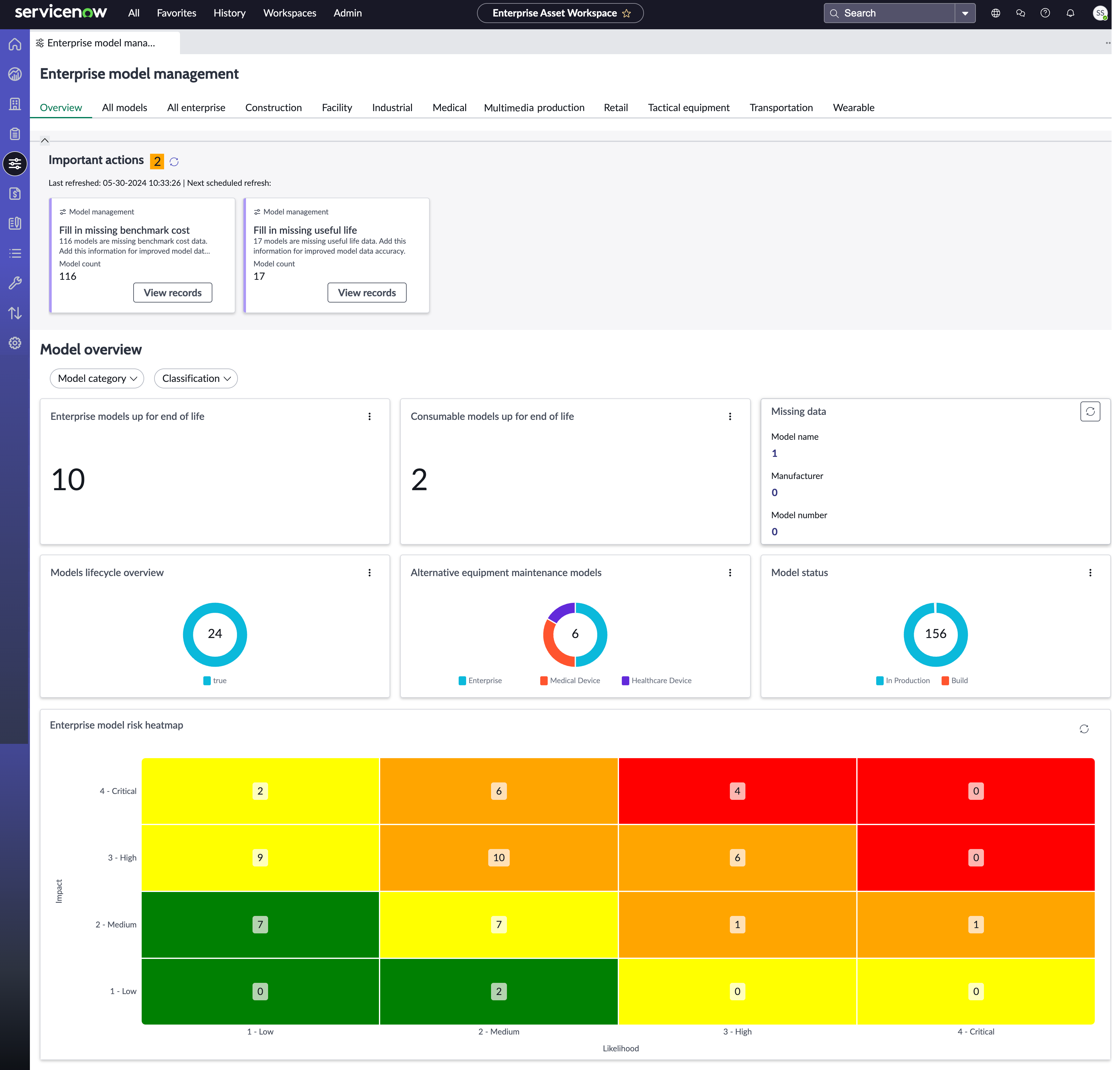
Task: Open the sidebar settings gear icon
Action: 15,343
